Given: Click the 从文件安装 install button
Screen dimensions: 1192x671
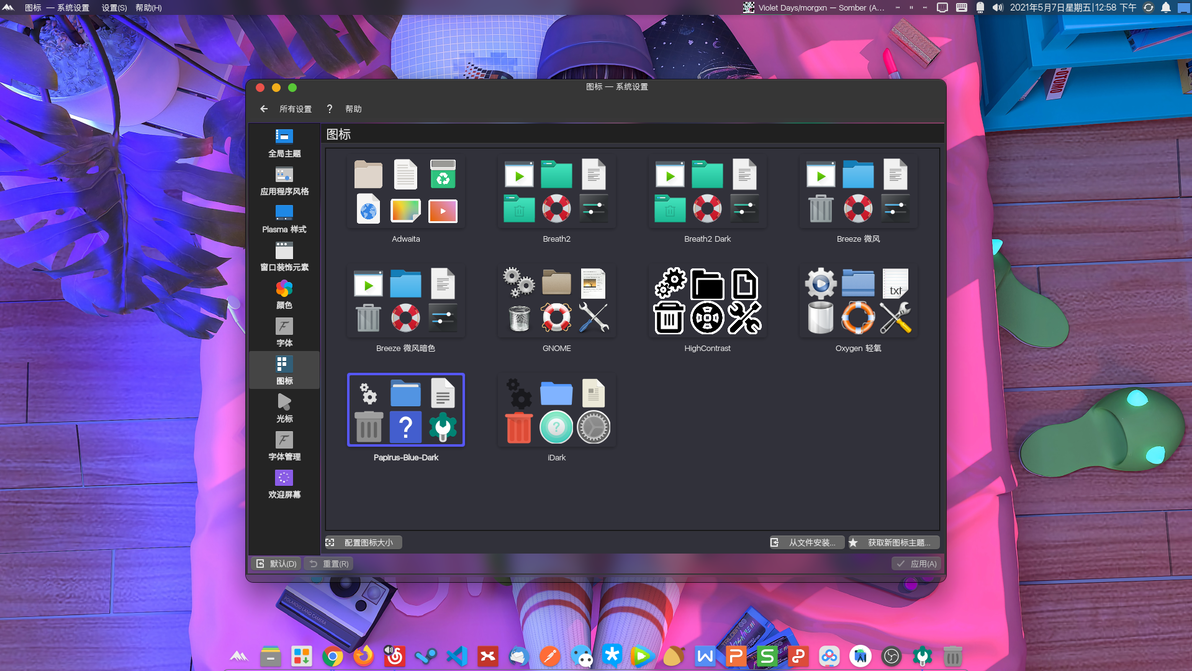Looking at the screenshot, I should pyautogui.click(x=805, y=543).
